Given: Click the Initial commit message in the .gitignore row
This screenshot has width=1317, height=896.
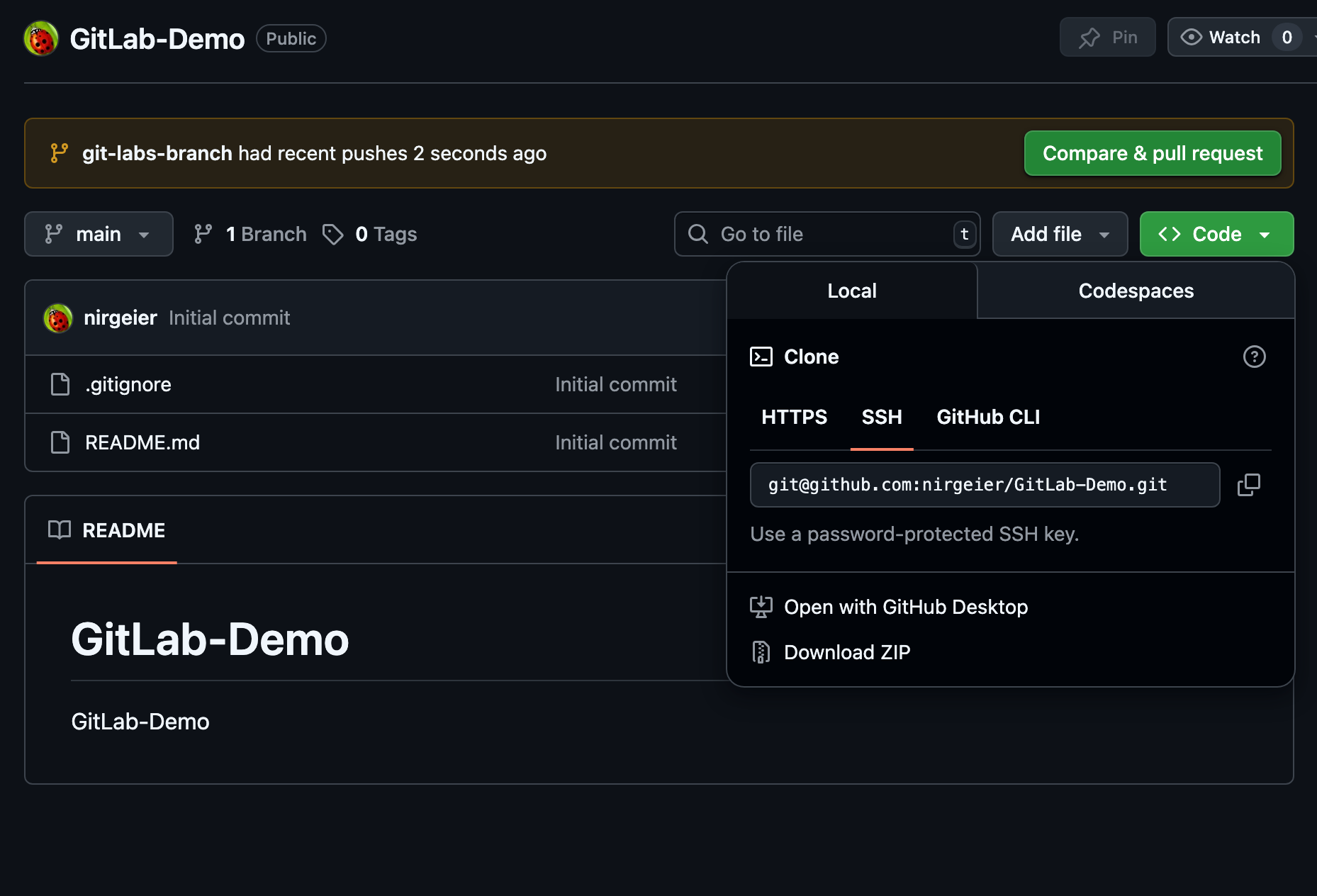Looking at the screenshot, I should tap(616, 384).
